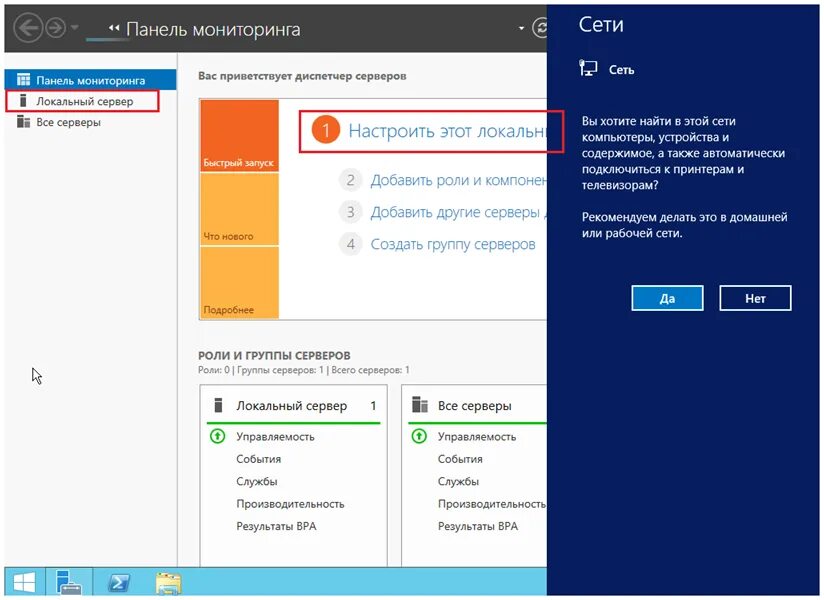Click green status icon in Локальный сервер tile
The height and width of the screenshot is (600, 824).
(218, 436)
